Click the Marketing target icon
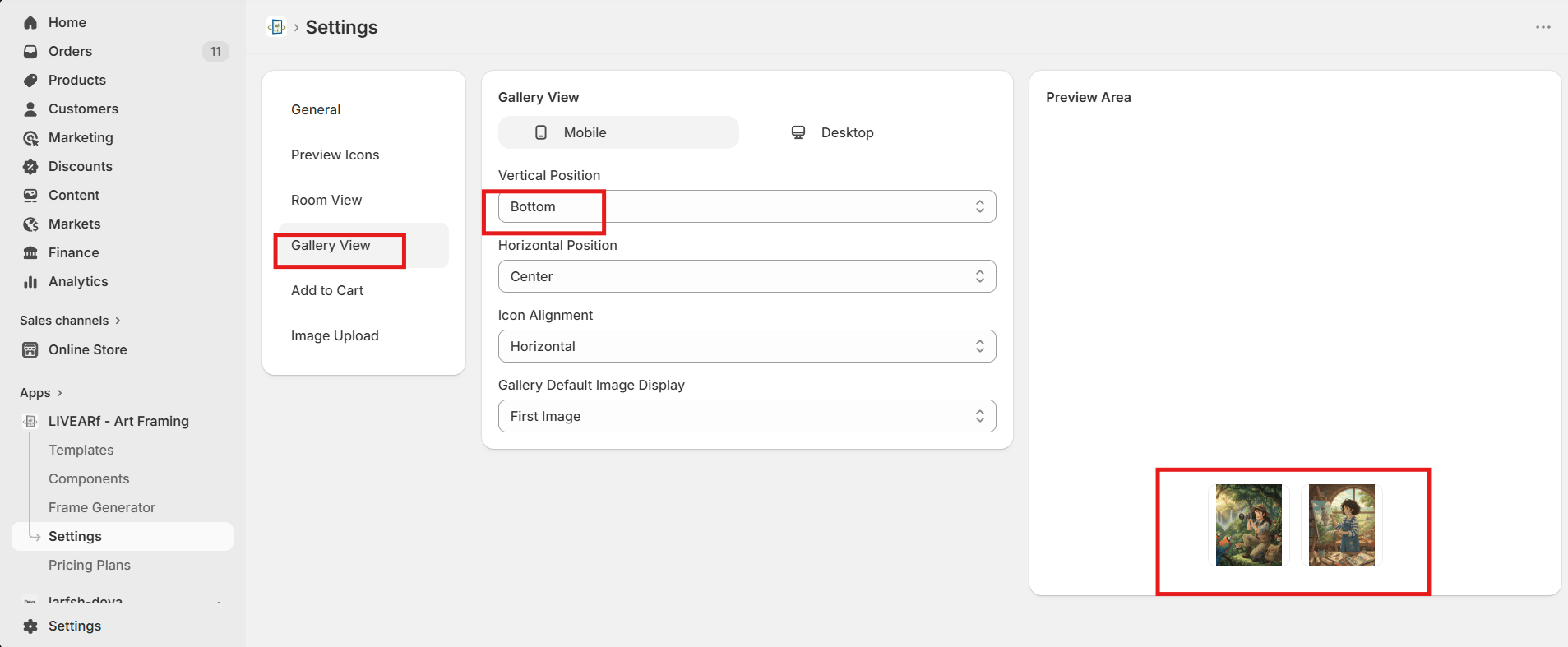The width and height of the screenshot is (1568, 647). (30, 138)
